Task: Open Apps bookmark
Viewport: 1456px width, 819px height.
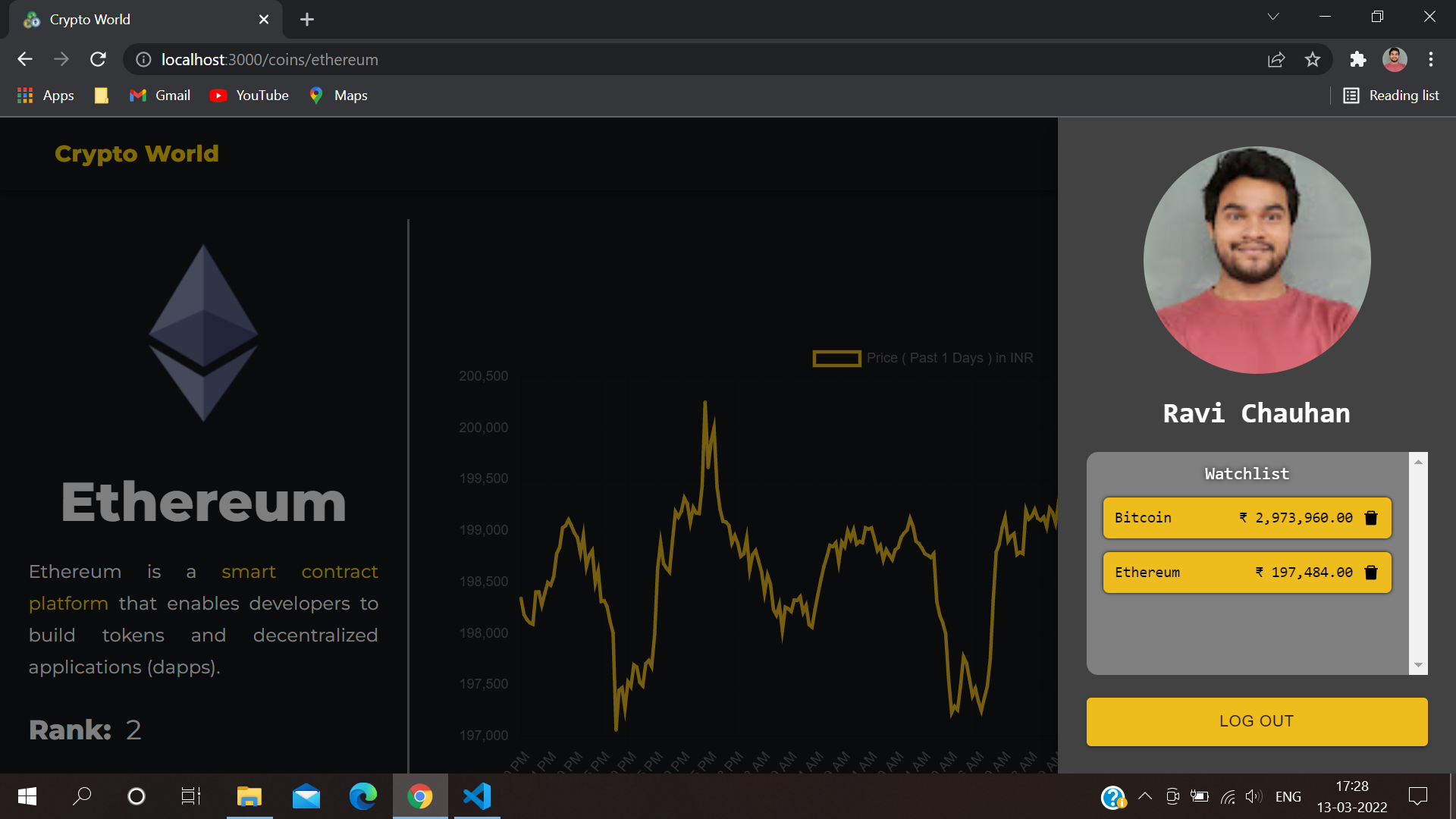Action: (45, 96)
